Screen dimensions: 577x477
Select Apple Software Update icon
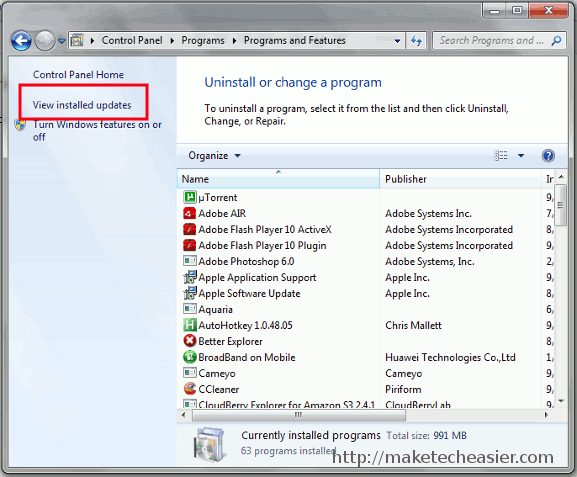point(190,293)
